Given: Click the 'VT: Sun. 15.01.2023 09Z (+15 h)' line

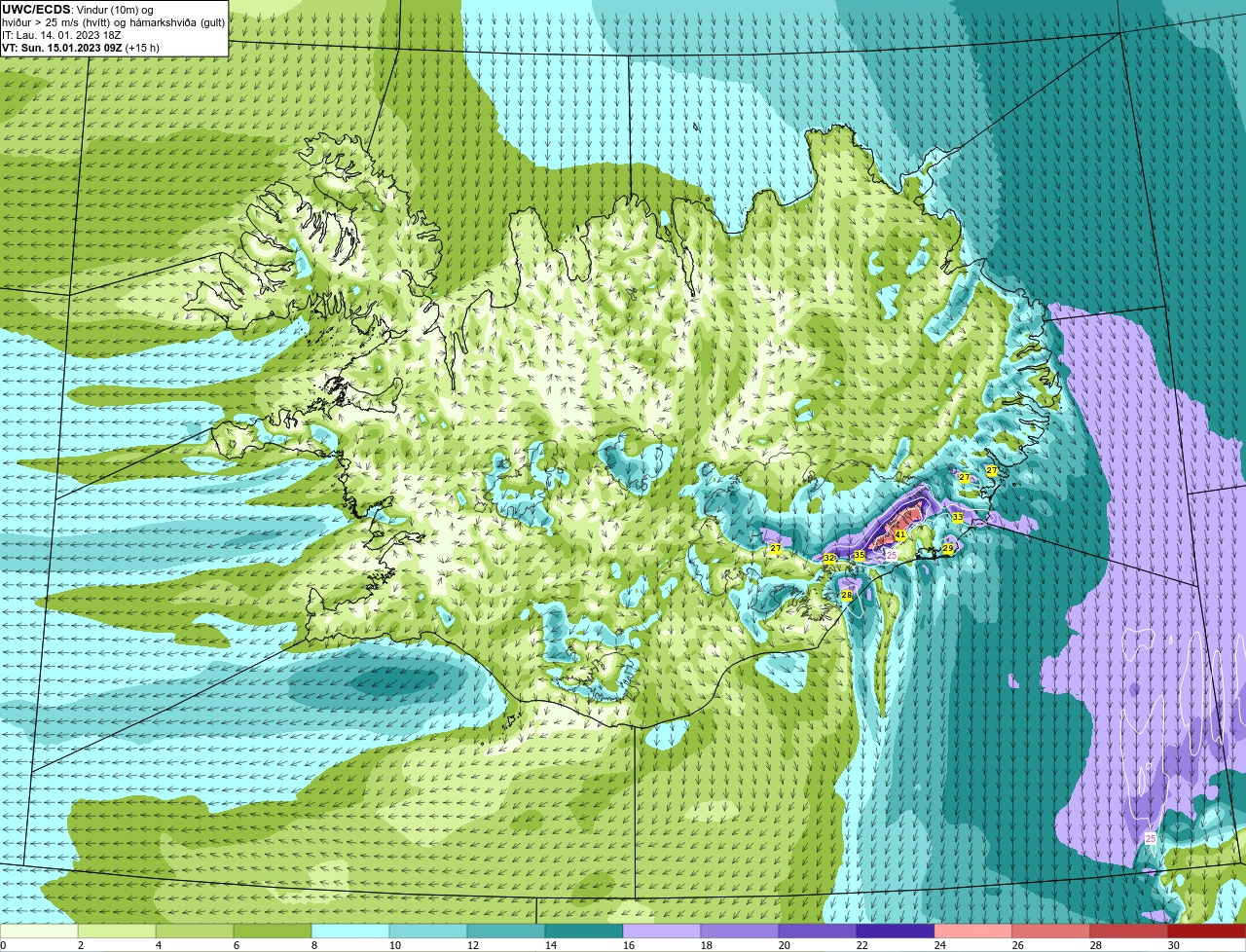Looking at the screenshot, I should pyautogui.click(x=81, y=48).
